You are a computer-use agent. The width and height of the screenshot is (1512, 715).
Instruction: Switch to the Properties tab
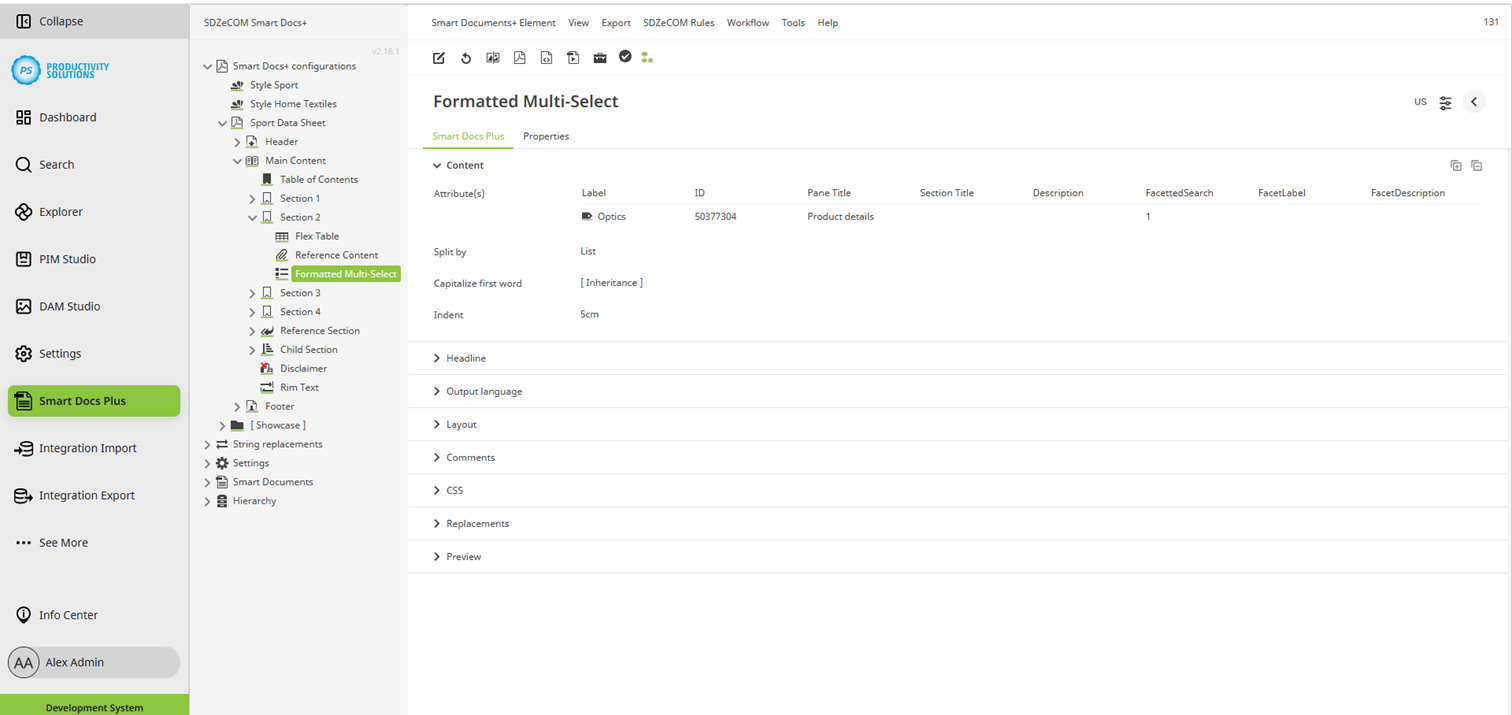coord(546,136)
